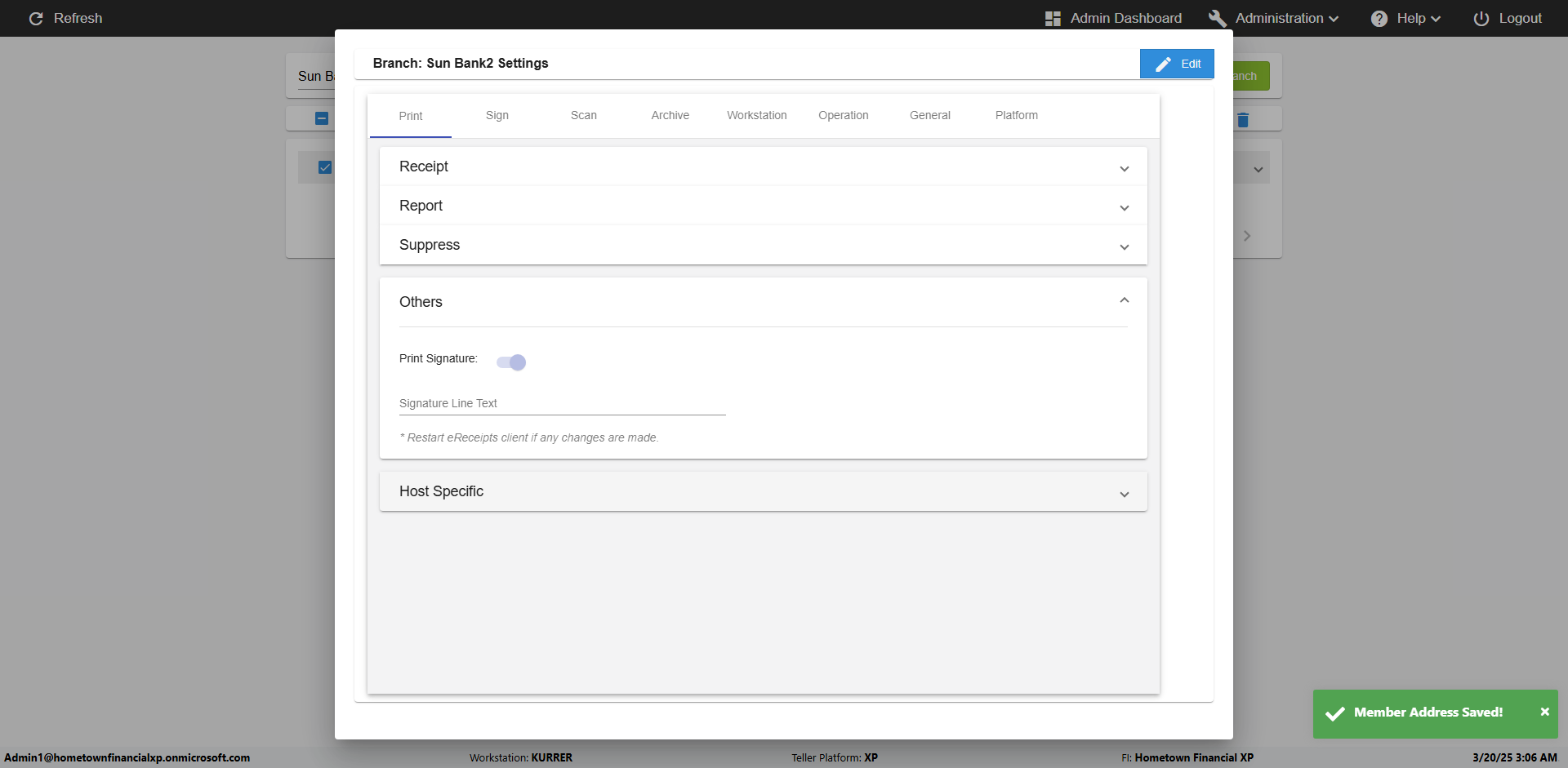The width and height of the screenshot is (1568, 768).
Task: Click the blue trash delete icon
Action: click(1243, 120)
